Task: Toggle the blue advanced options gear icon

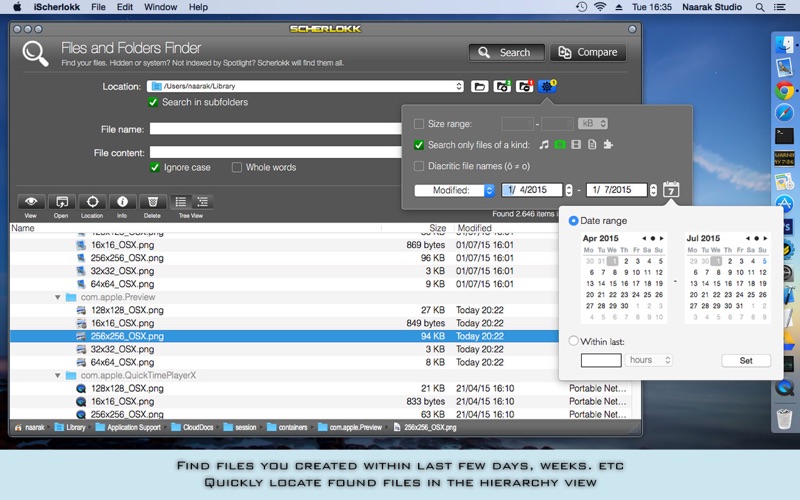Action: 547,86
